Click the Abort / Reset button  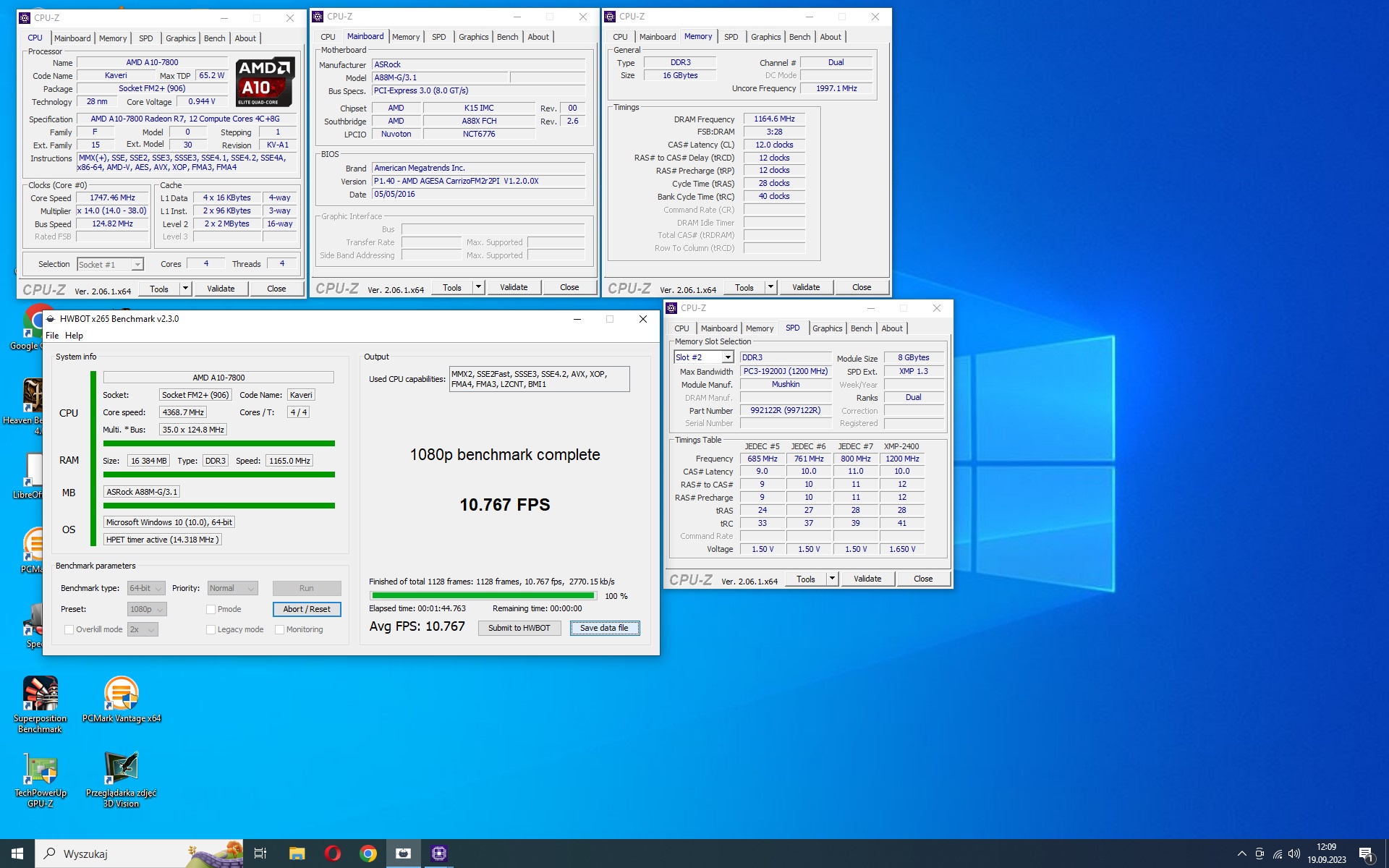tap(307, 609)
